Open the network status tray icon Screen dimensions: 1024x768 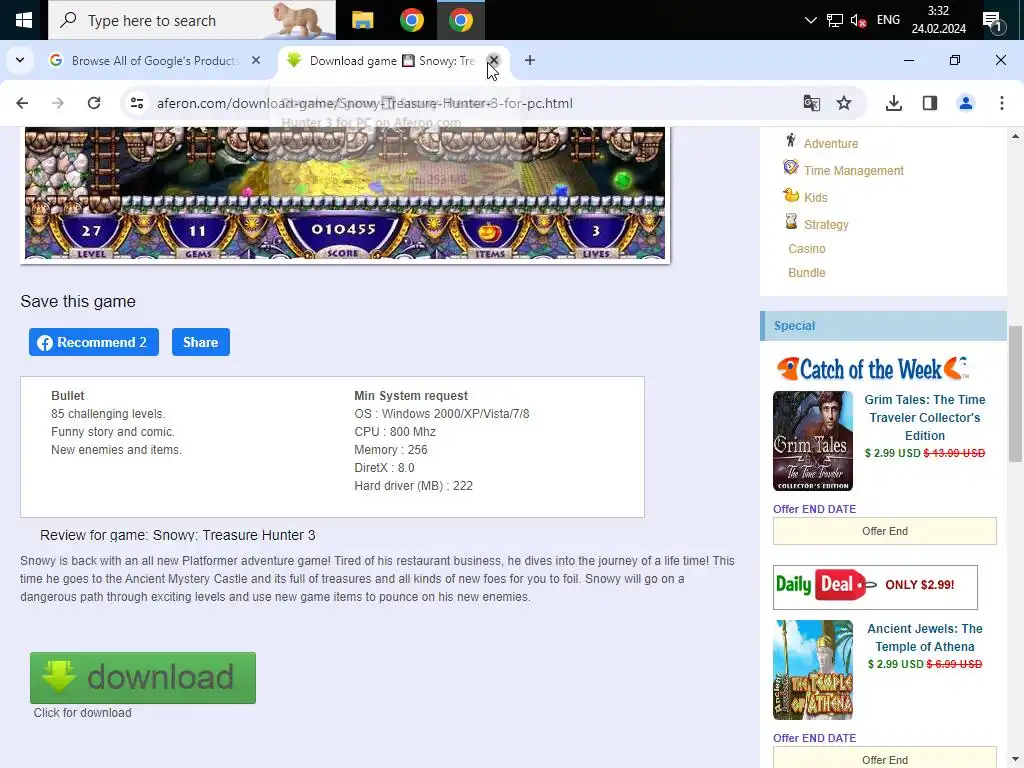[x=834, y=20]
